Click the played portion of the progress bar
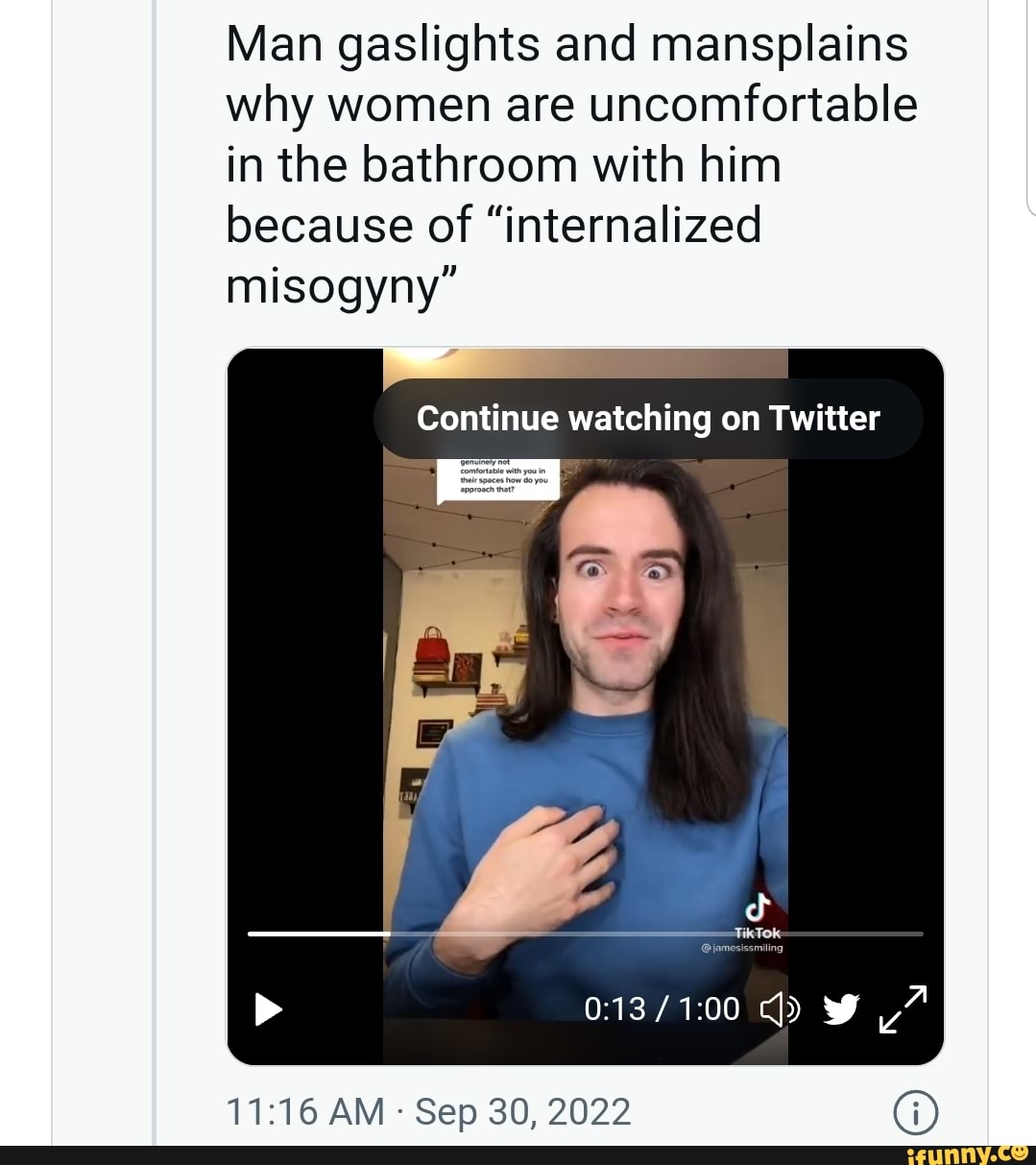Viewport: 1036px width, 1165px height. coord(317,934)
